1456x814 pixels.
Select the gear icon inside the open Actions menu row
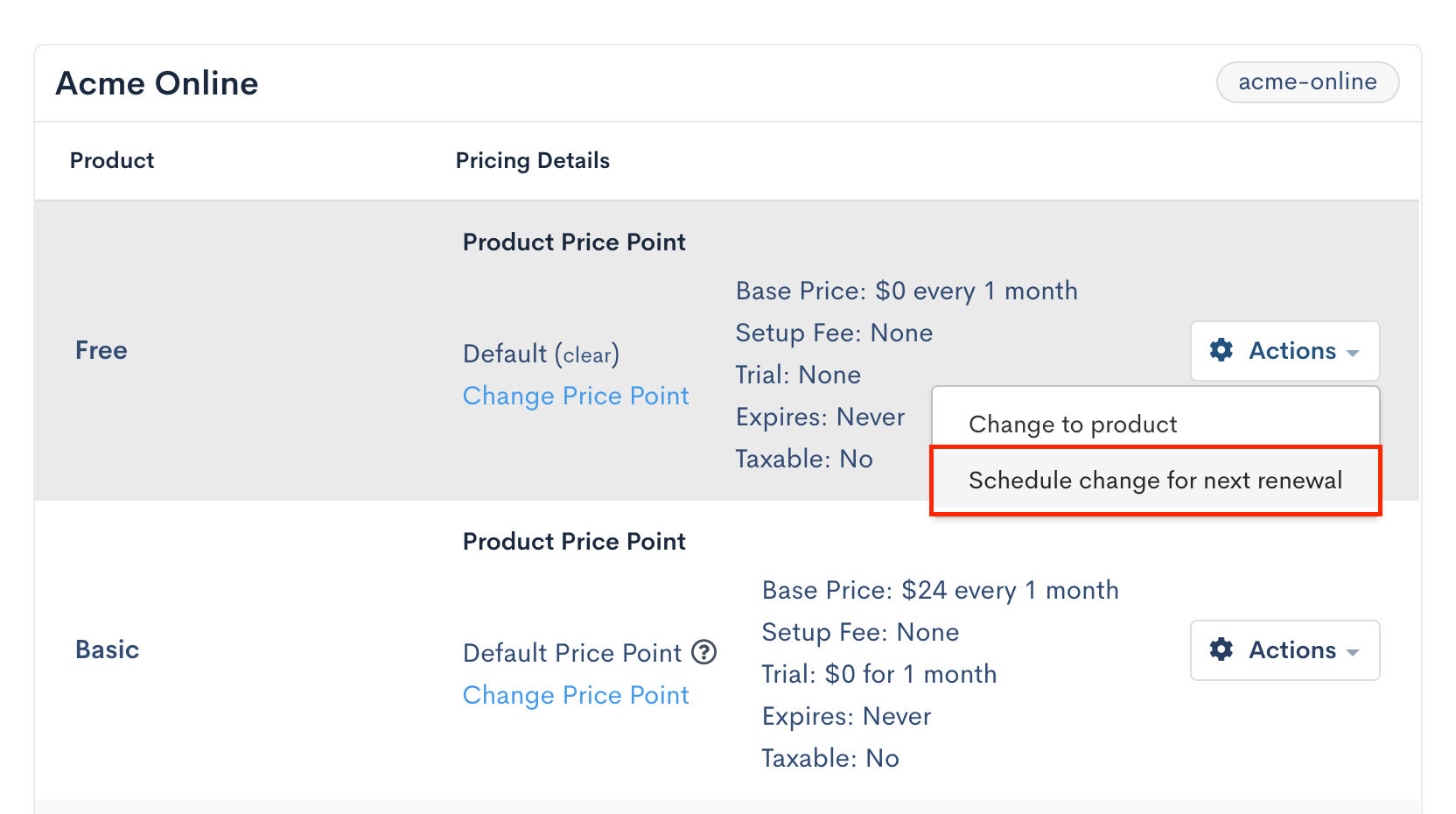coord(1222,350)
